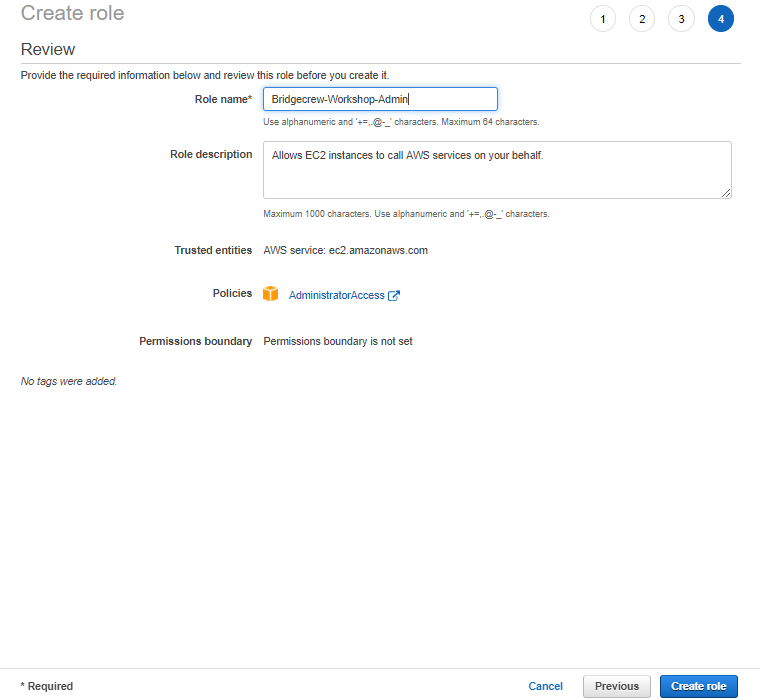Click the Role name input field
Image resolution: width=760 pixels, height=700 pixels.
[380, 99]
